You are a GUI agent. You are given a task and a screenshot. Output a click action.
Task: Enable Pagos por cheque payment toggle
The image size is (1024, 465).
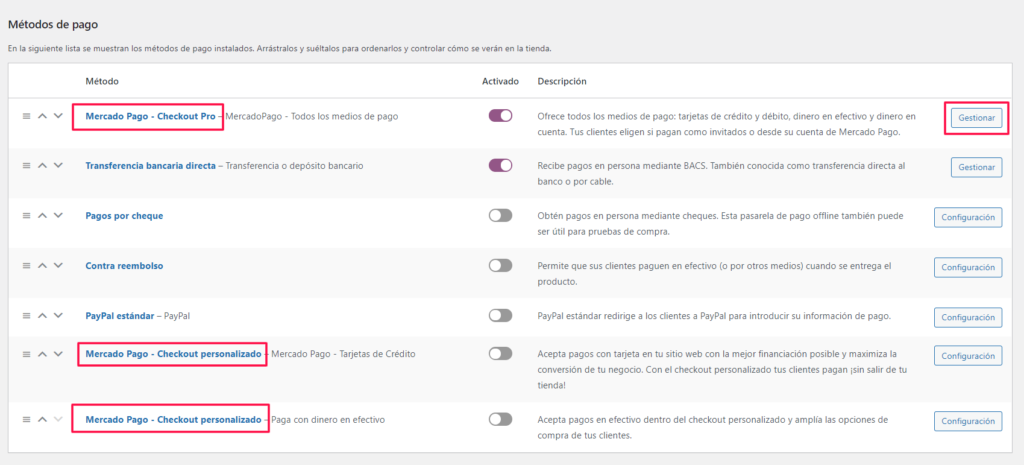pos(500,216)
